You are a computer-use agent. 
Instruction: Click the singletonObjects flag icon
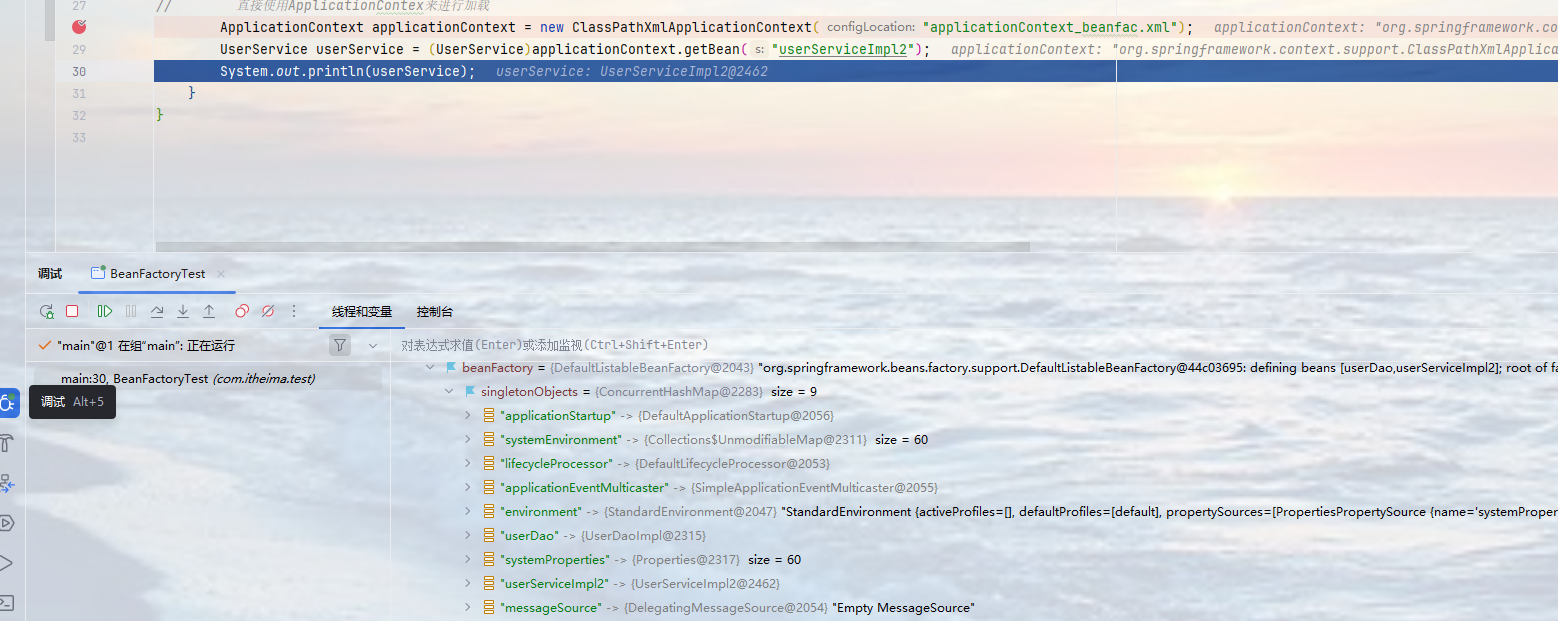(470, 392)
